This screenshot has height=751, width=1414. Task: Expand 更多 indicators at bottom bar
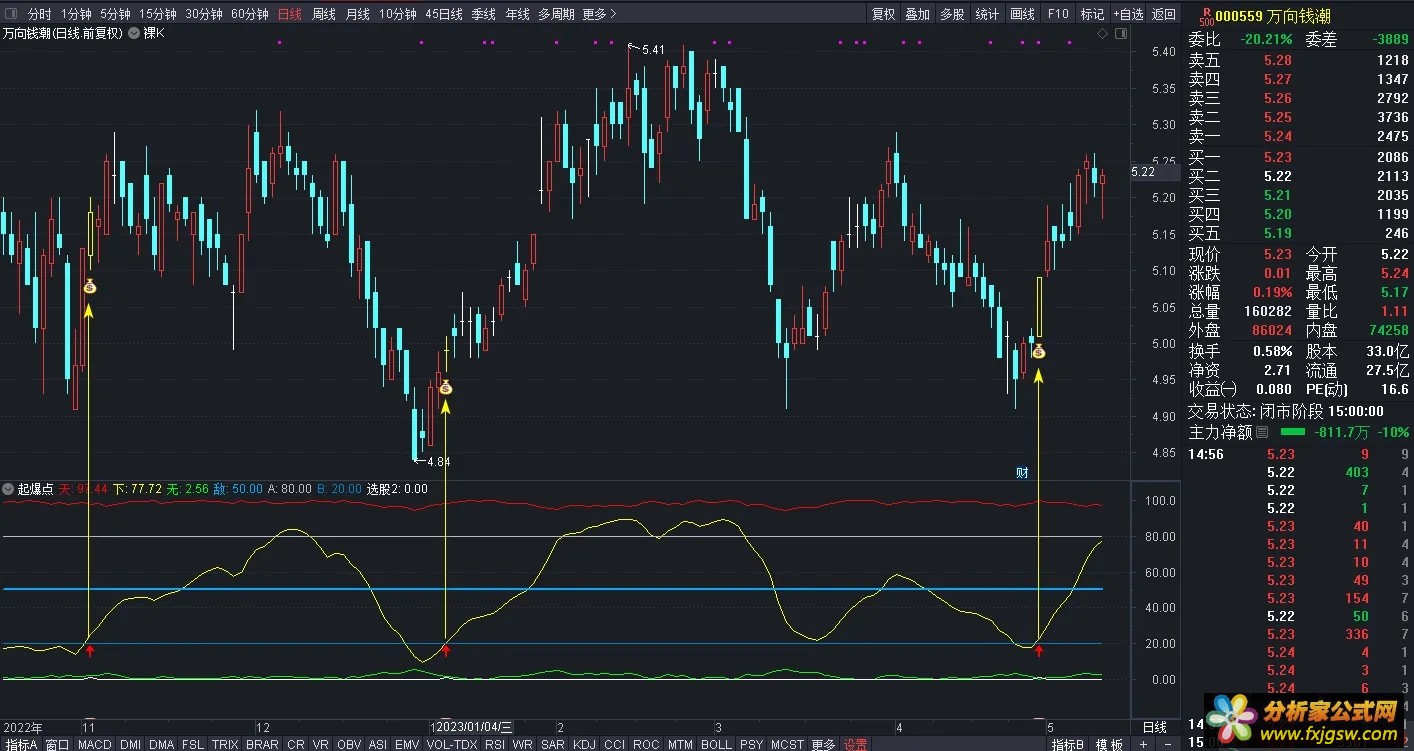823,744
